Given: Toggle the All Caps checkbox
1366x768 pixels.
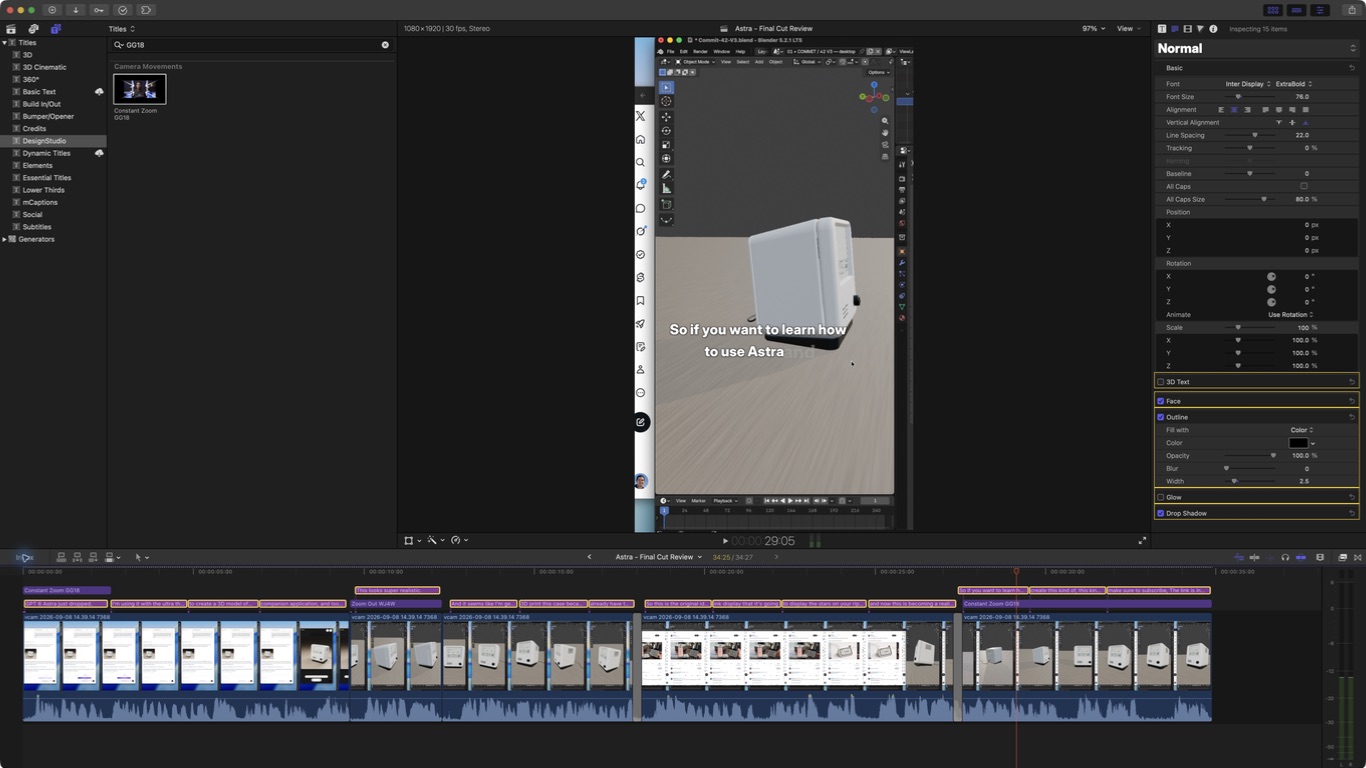Looking at the screenshot, I should (x=1304, y=186).
